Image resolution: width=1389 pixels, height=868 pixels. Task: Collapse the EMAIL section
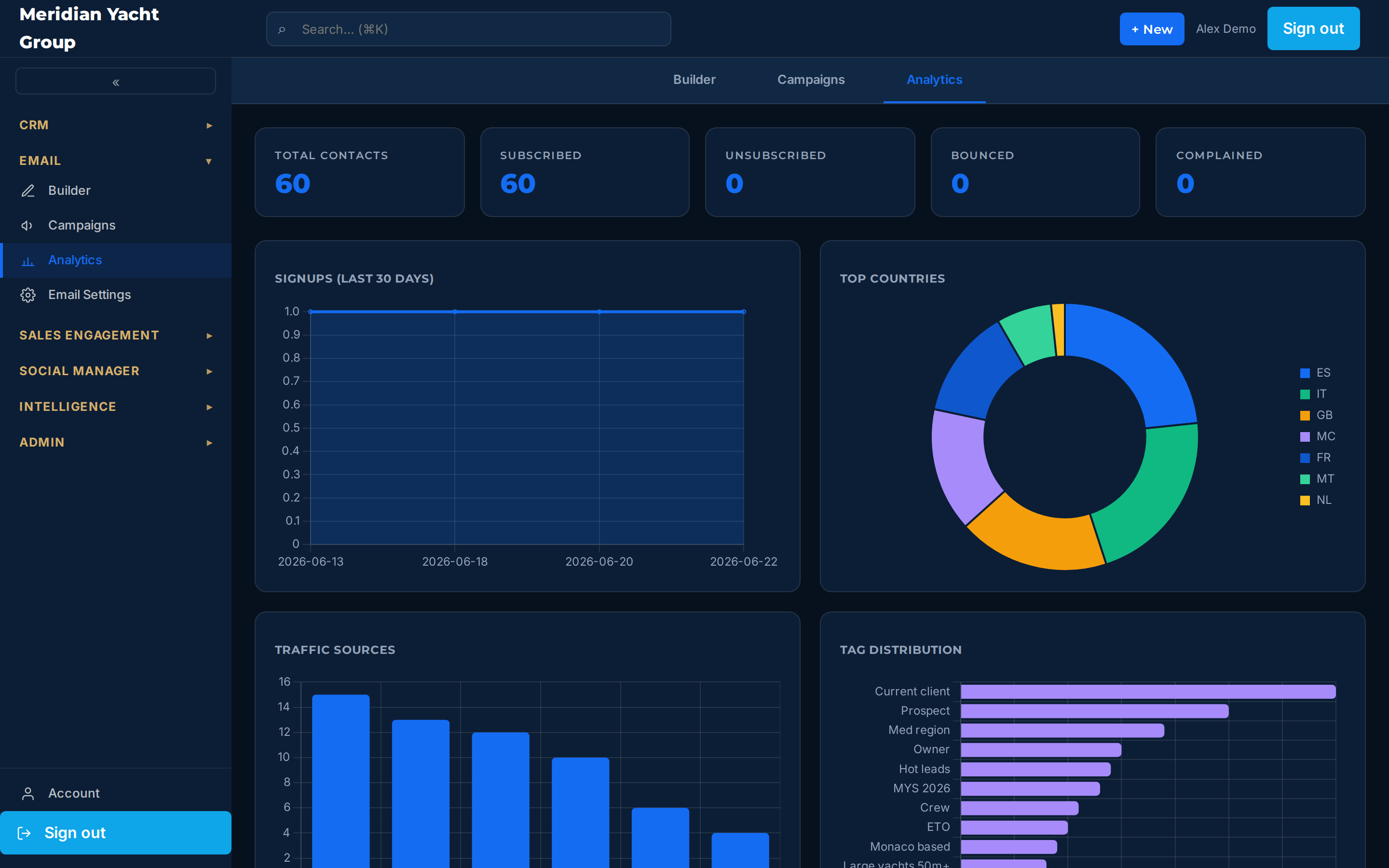coord(115,161)
